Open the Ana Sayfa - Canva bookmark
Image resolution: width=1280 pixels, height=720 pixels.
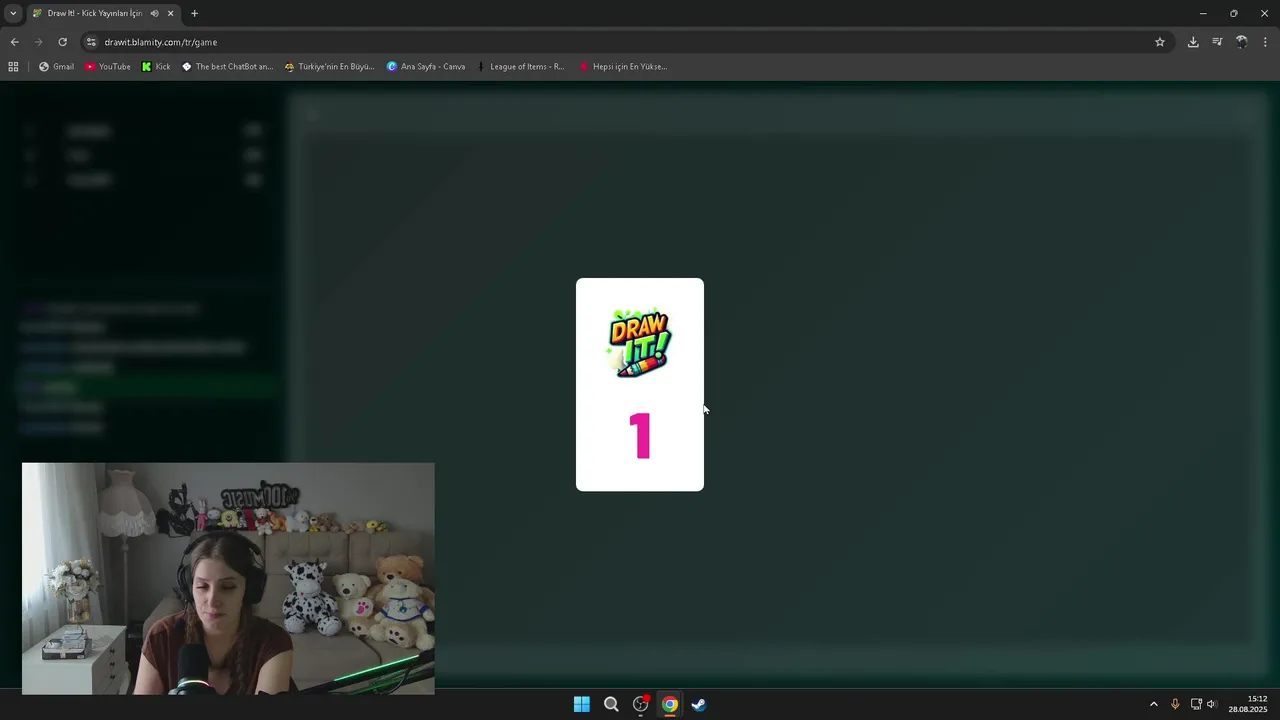tap(426, 67)
